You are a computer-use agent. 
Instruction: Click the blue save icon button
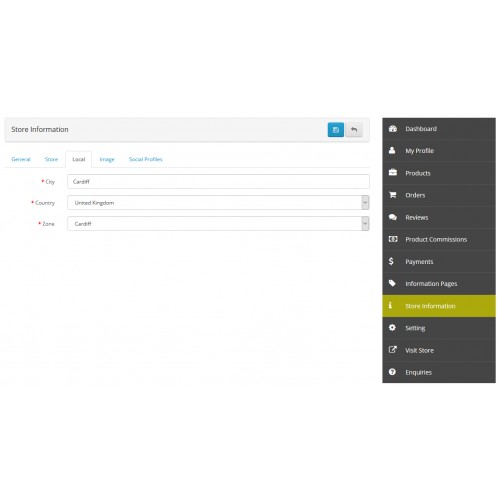click(336, 130)
